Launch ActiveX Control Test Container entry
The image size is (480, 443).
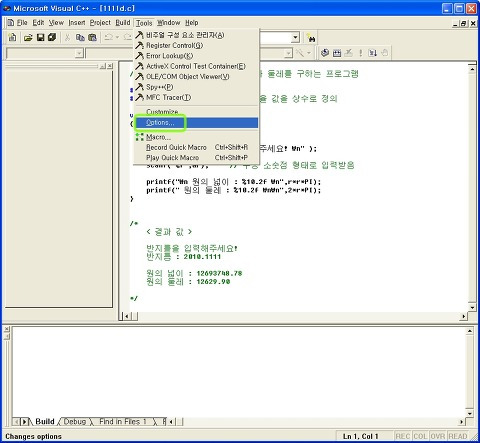(x=196, y=66)
